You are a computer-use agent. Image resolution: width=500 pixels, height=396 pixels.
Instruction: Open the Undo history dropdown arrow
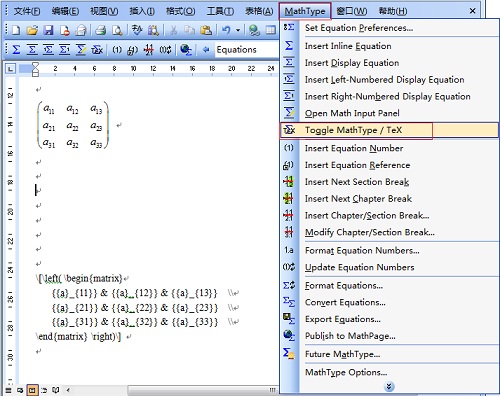238,31
